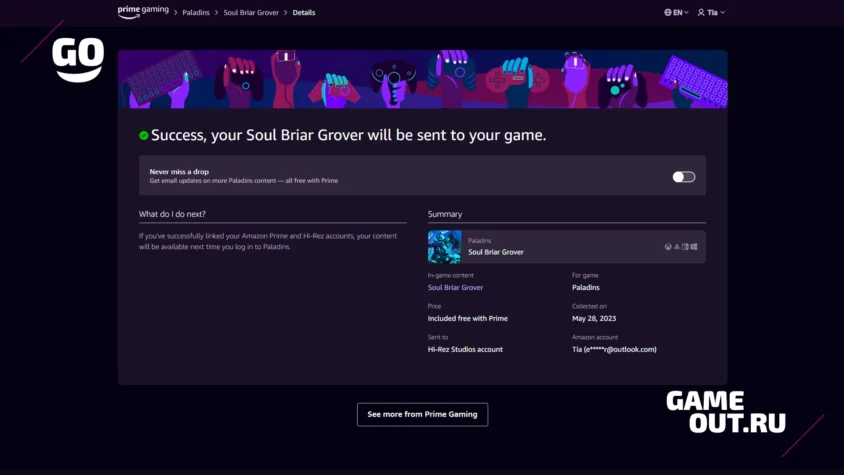This screenshot has width=844, height=475.
Task: Open the Paladins breadcrumb link
Action: pyautogui.click(x=196, y=12)
